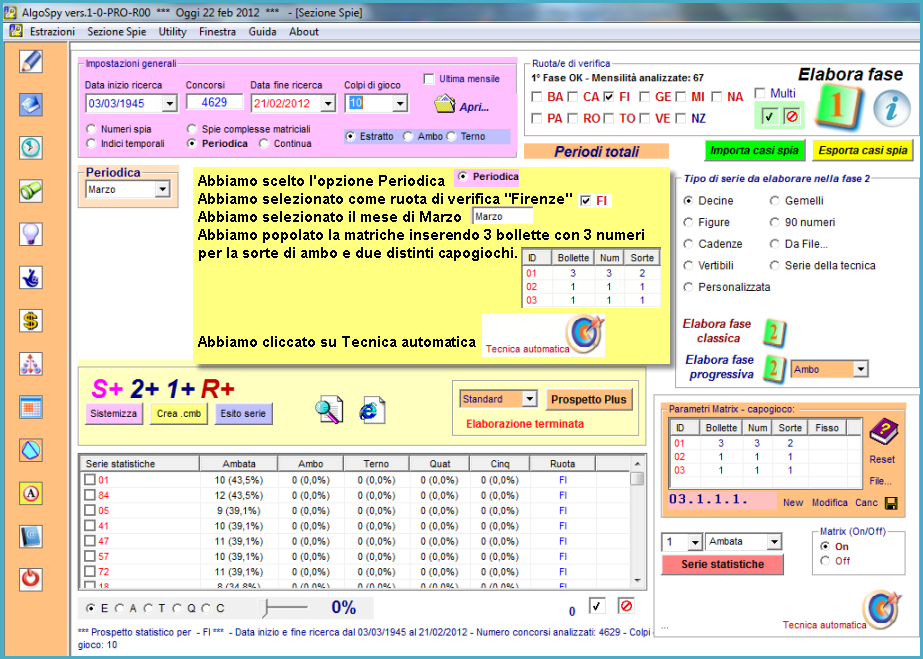The height and width of the screenshot is (659, 923).
Task: Click the magnifier document preview icon
Action: (329, 410)
